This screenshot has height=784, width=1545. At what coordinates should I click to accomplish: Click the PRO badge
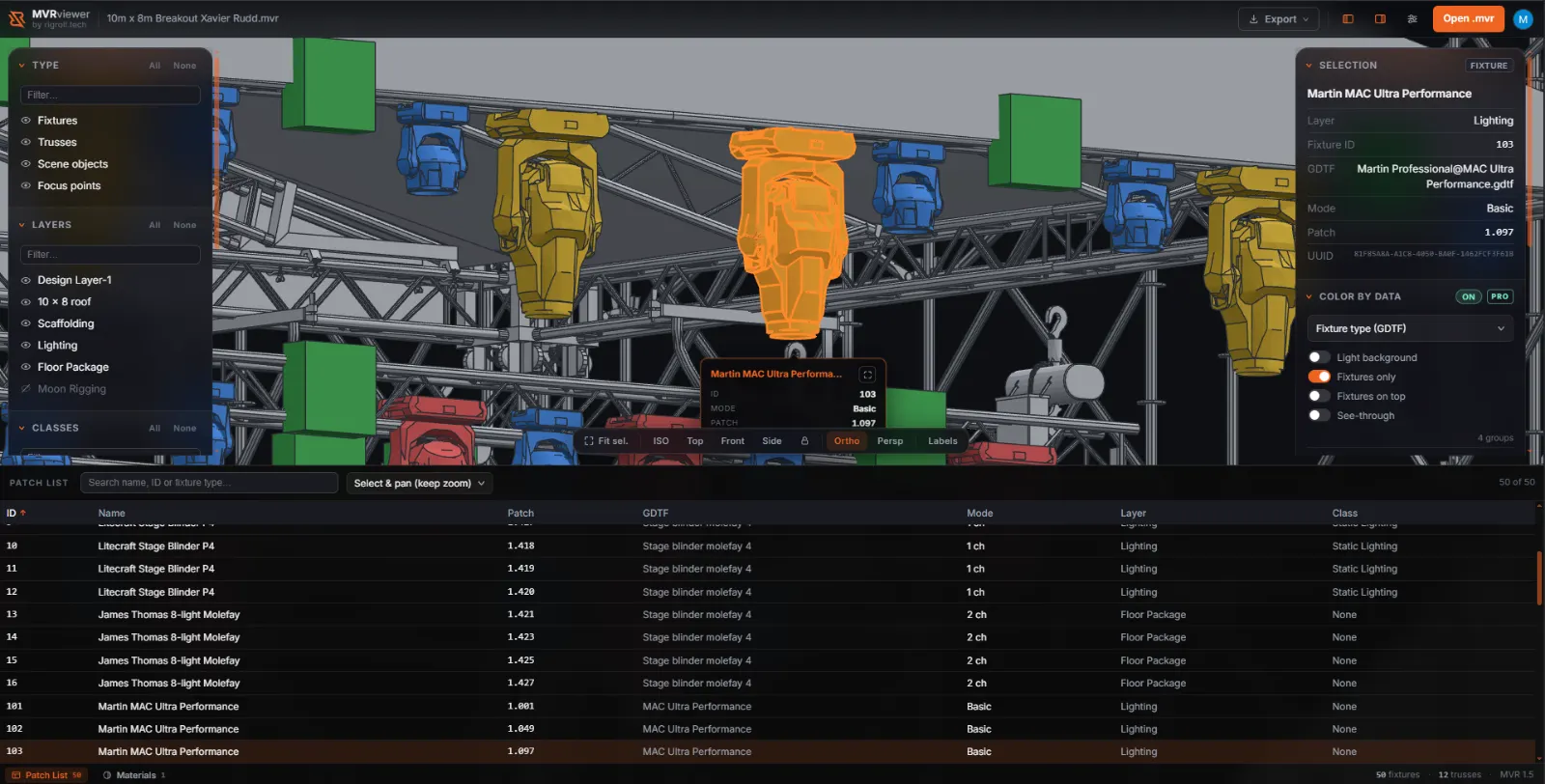tap(1500, 297)
